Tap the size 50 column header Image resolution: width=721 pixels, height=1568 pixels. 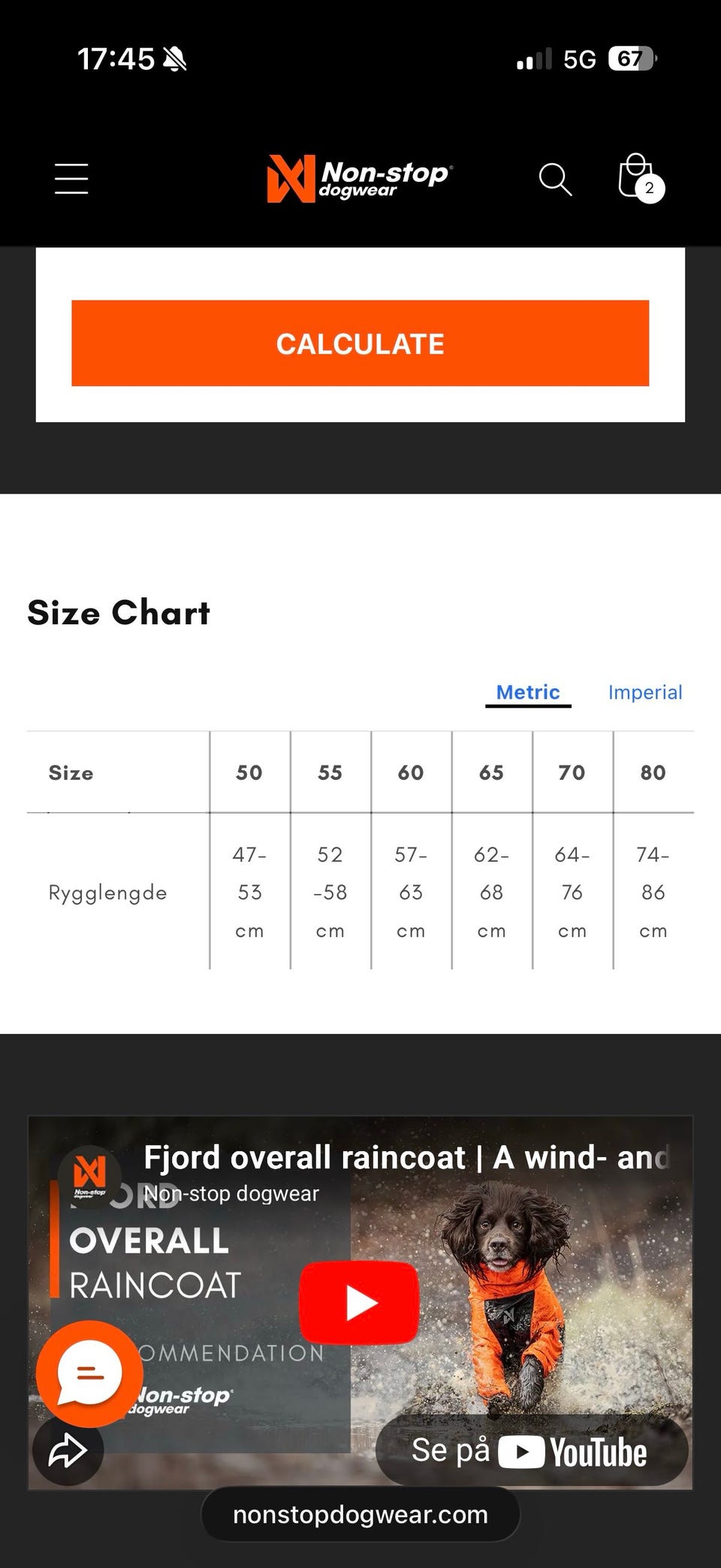[x=249, y=772]
